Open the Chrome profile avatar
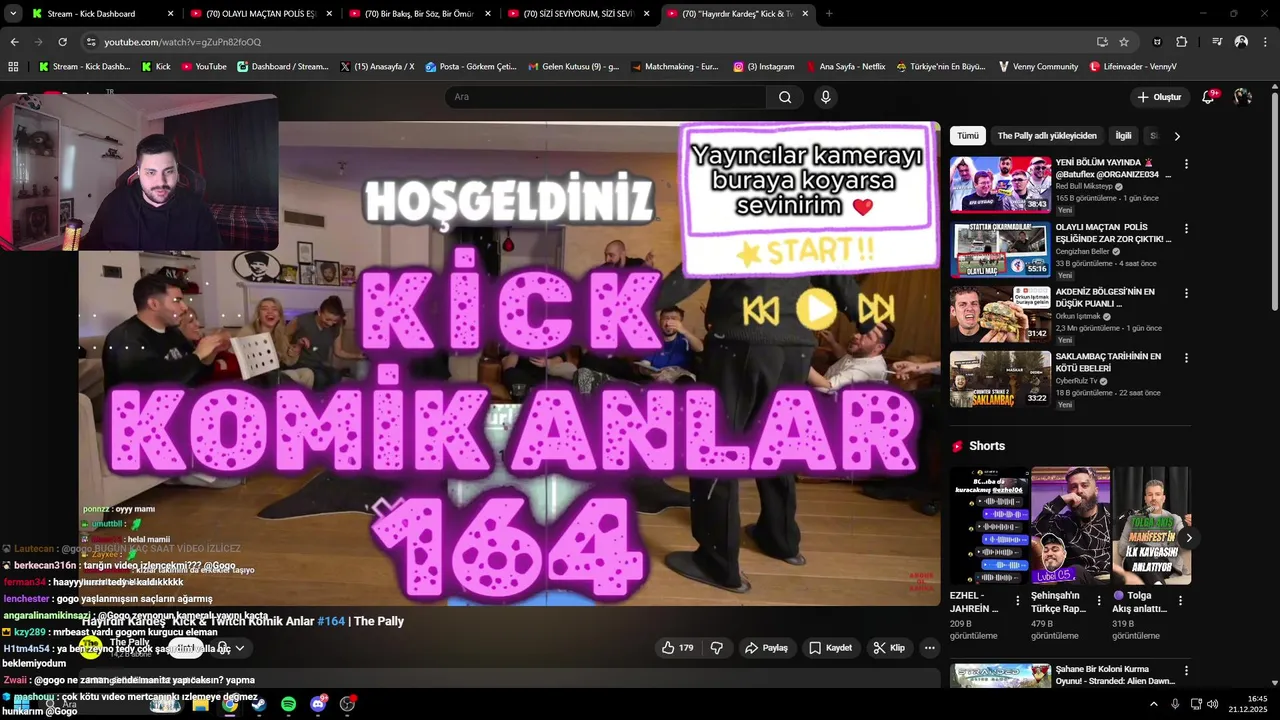1280x720 pixels. click(x=1241, y=42)
